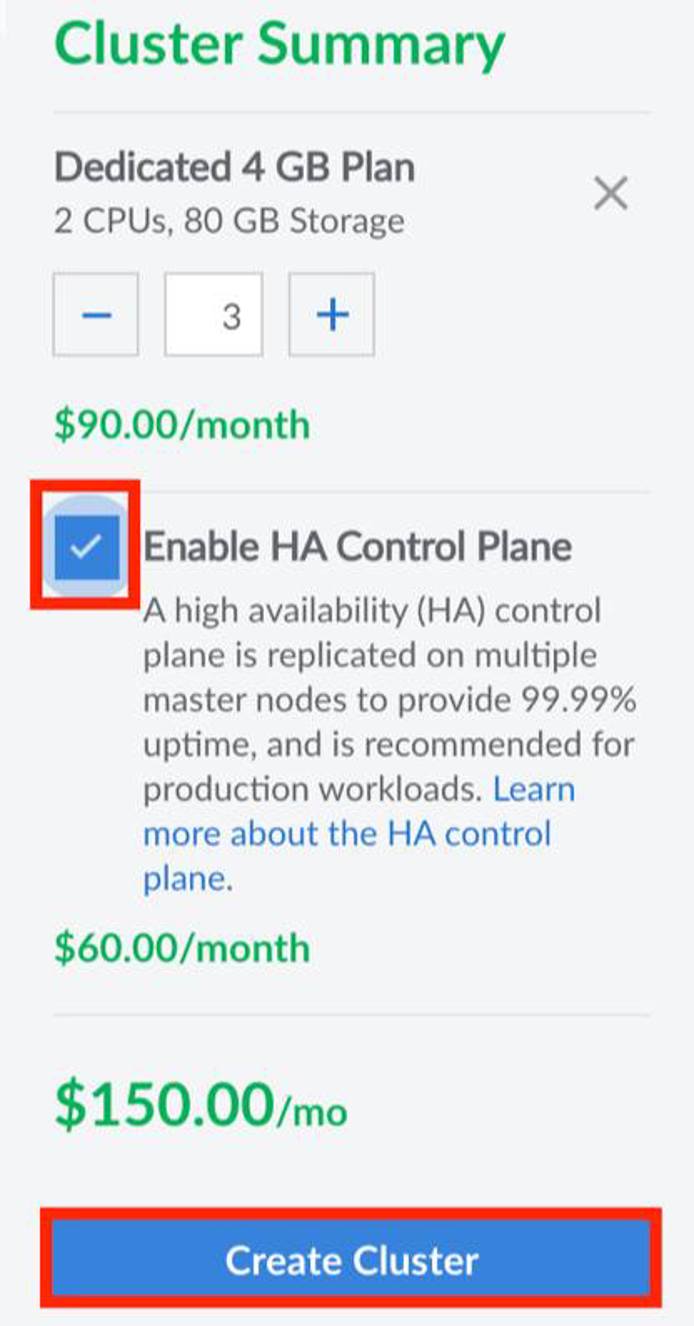This screenshot has width=694, height=1326.
Task: Click the 2 CPUs, 80 GB Storage text
Action: click(x=229, y=220)
